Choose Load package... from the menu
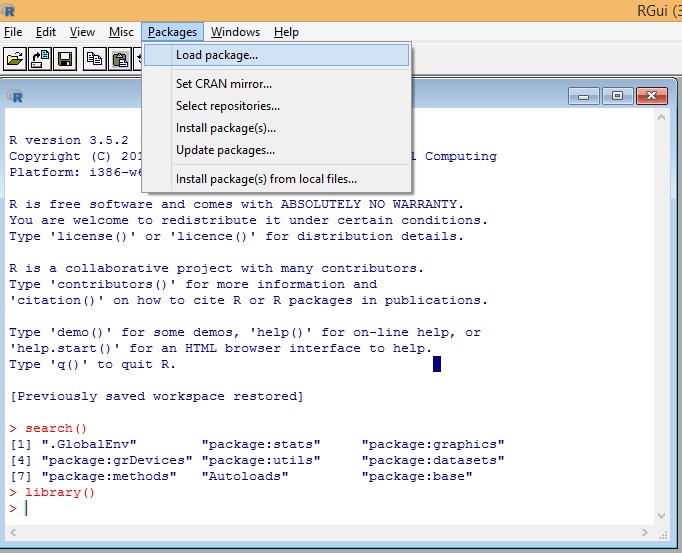 276,55
